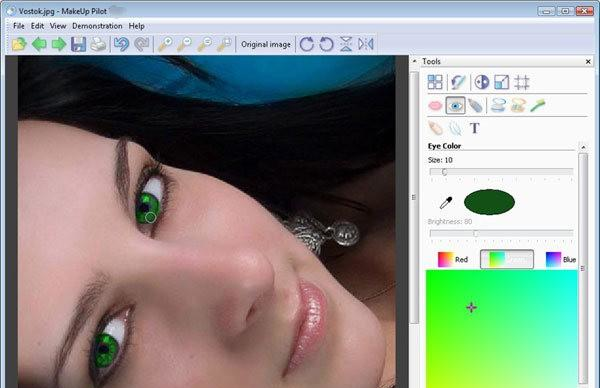Click the lower green eye in the photo
Image resolution: width=600 pixels, height=388 pixels.
coord(106,350)
